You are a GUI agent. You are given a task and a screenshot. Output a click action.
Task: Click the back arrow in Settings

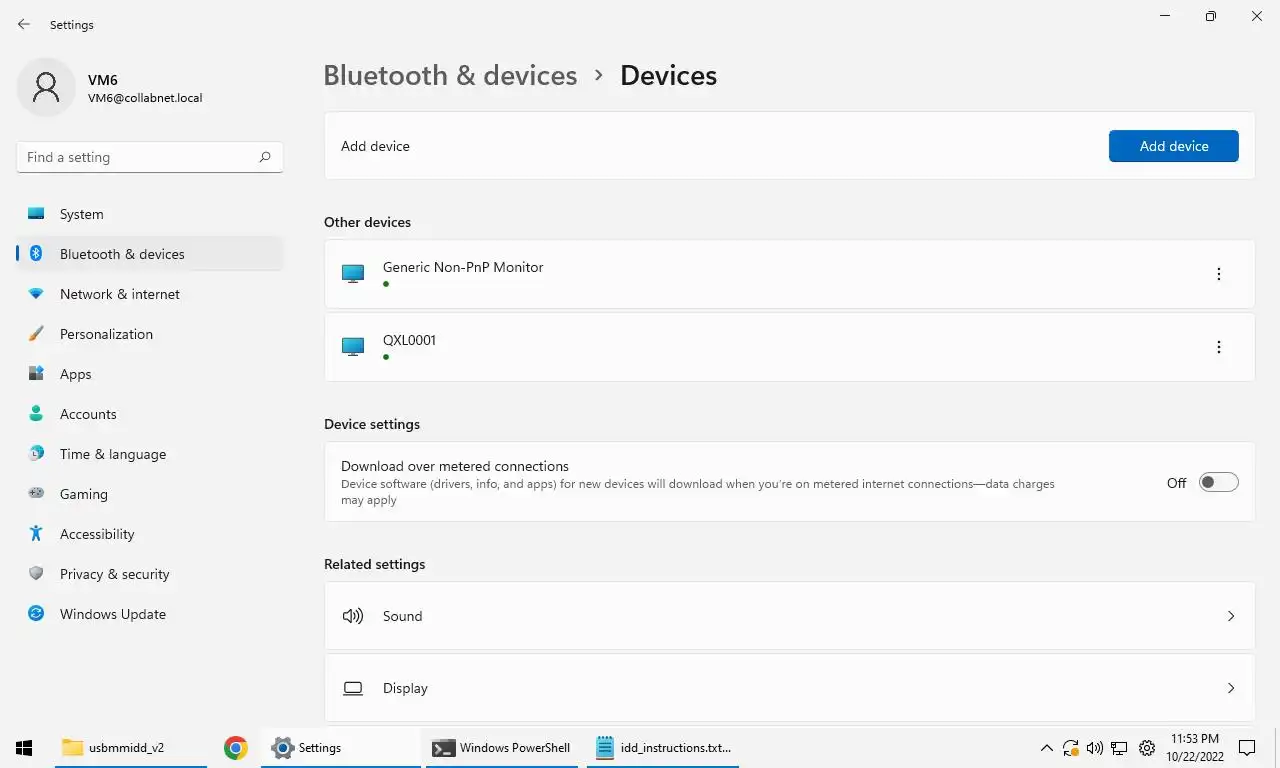pos(24,24)
